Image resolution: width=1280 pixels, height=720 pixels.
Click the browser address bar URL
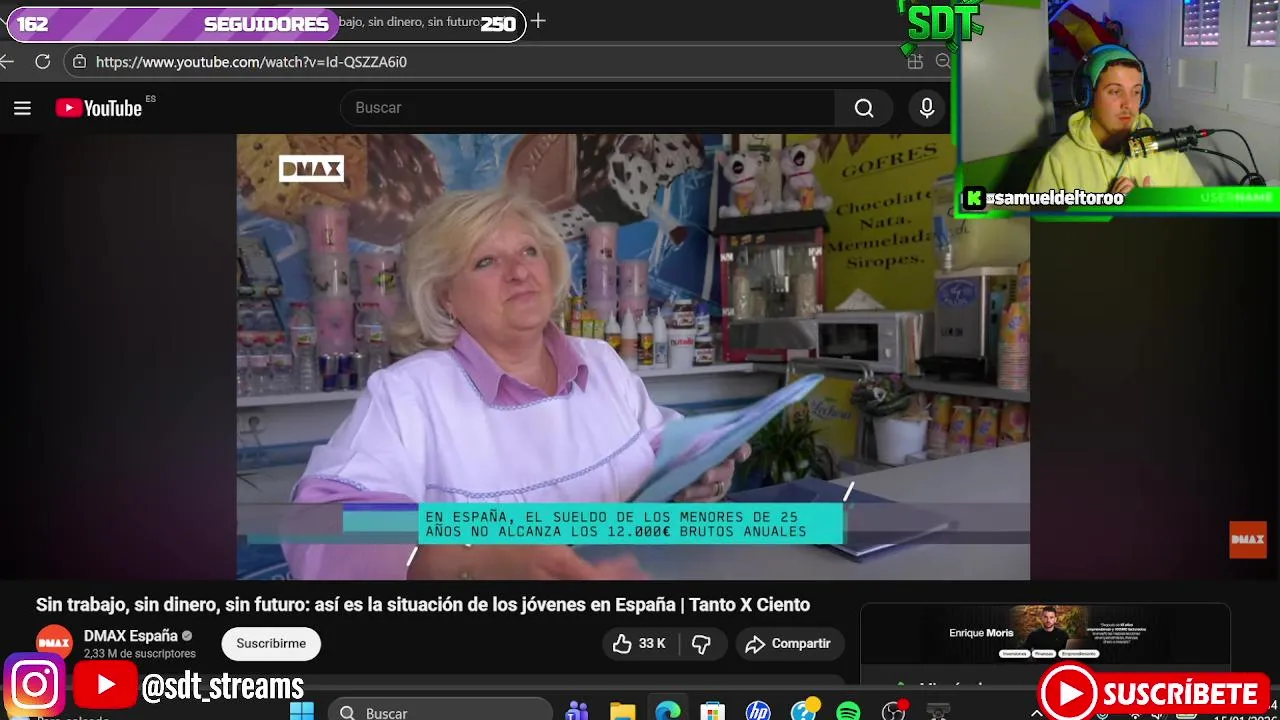(x=251, y=62)
